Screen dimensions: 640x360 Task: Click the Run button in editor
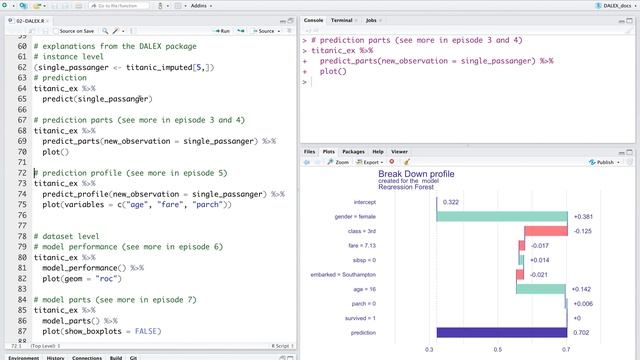[221, 31]
